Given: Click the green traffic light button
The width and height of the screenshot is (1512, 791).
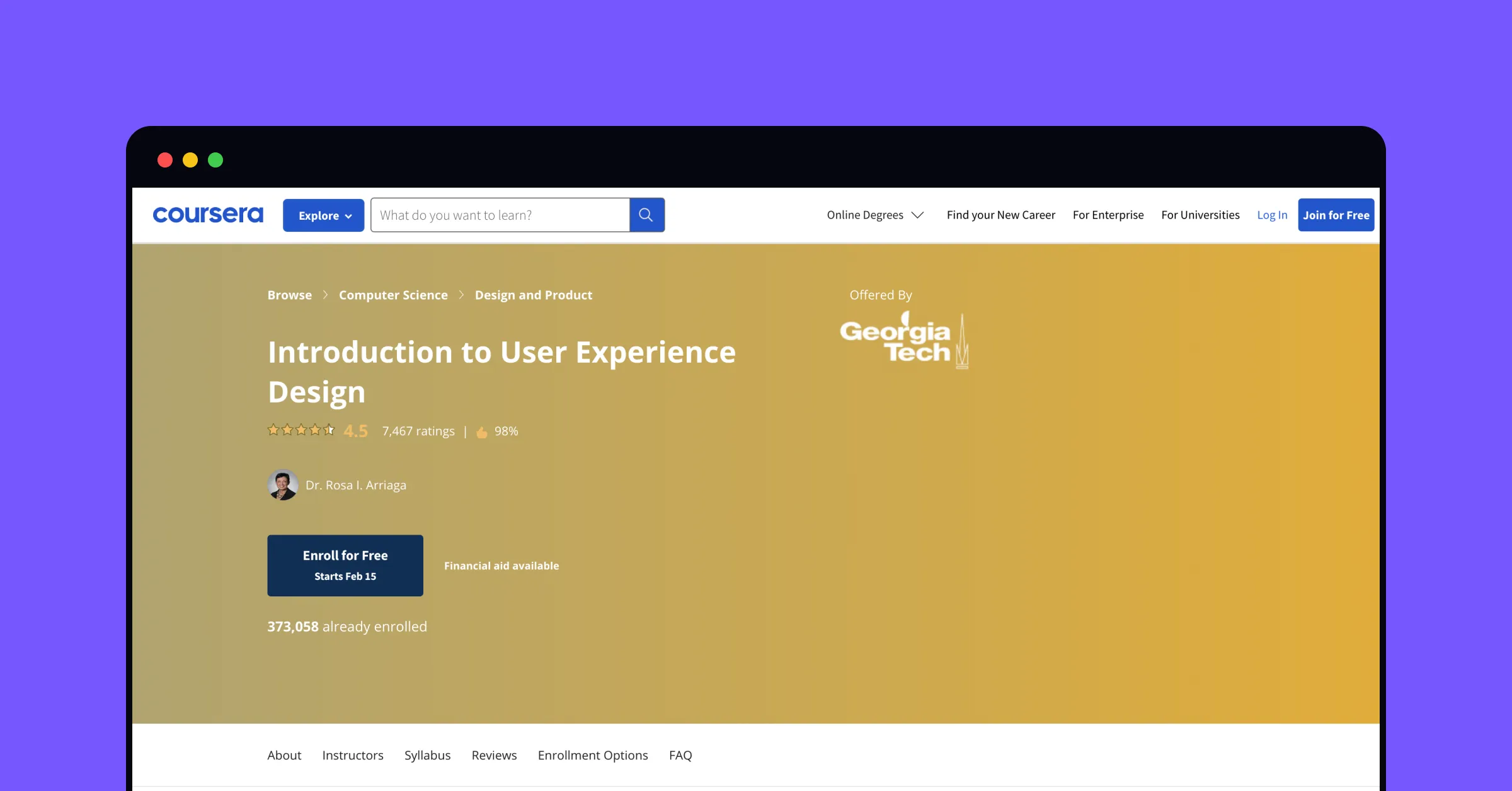Looking at the screenshot, I should (x=216, y=160).
